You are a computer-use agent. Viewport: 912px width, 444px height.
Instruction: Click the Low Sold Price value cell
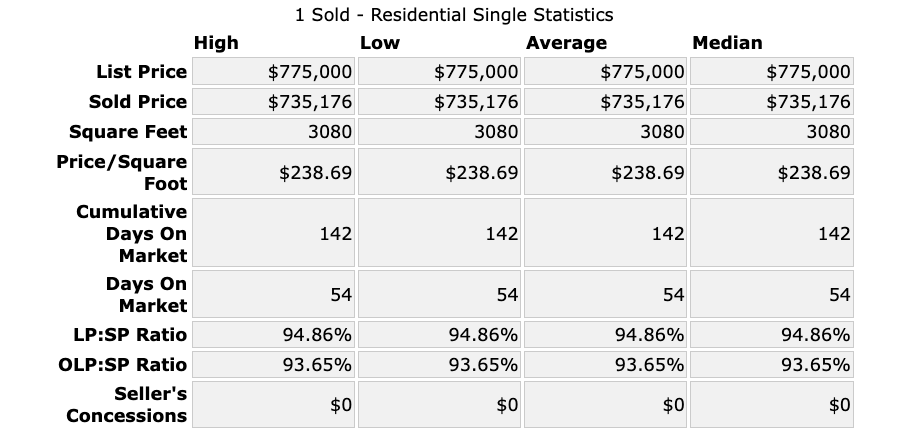pyautogui.click(x=439, y=102)
